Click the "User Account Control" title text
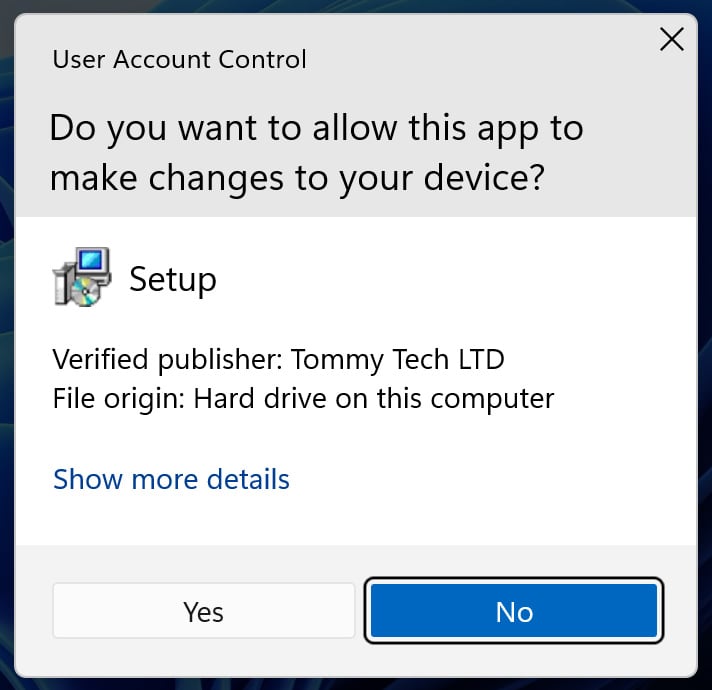The width and height of the screenshot is (712, 690). [x=179, y=60]
